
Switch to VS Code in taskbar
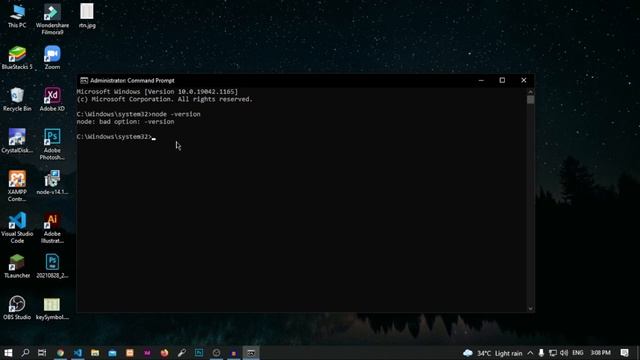pos(78,353)
